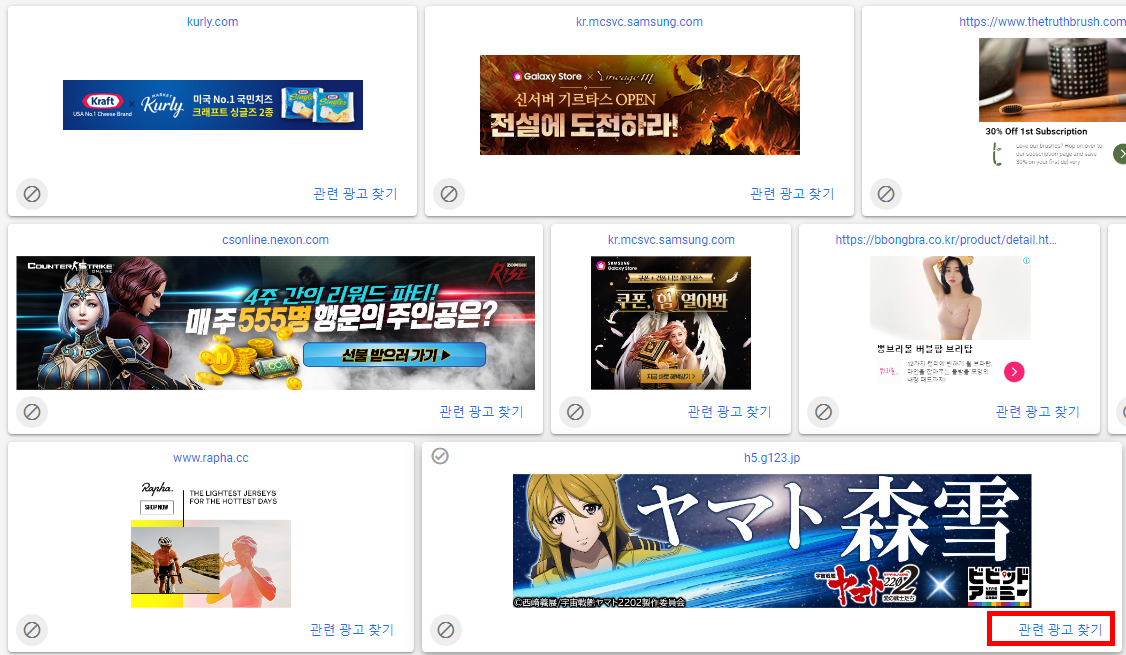Find related ads for www.rapha.cc card
Screen dimensions: 1126x655
point(352,630)
